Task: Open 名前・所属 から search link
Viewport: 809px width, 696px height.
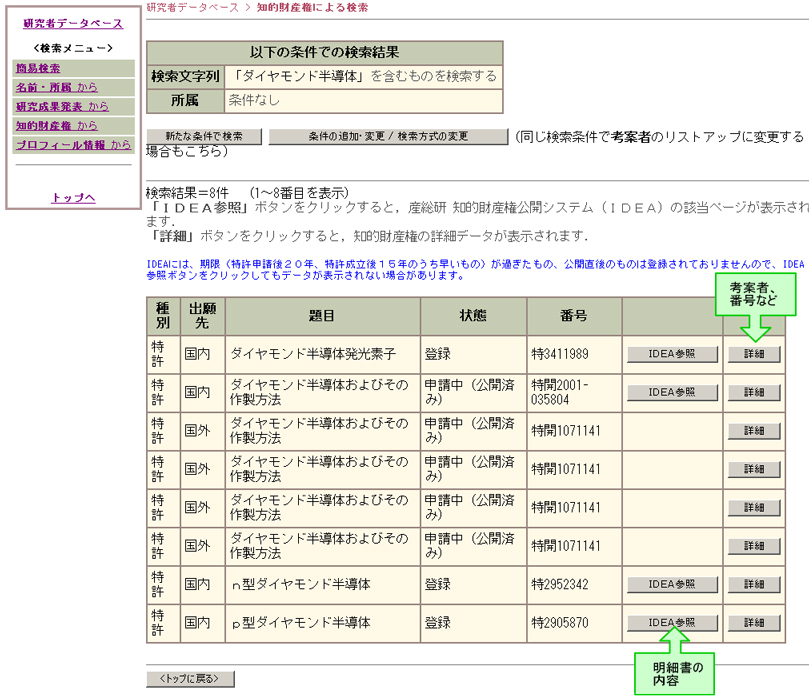Action: click(x=56, y=87)
